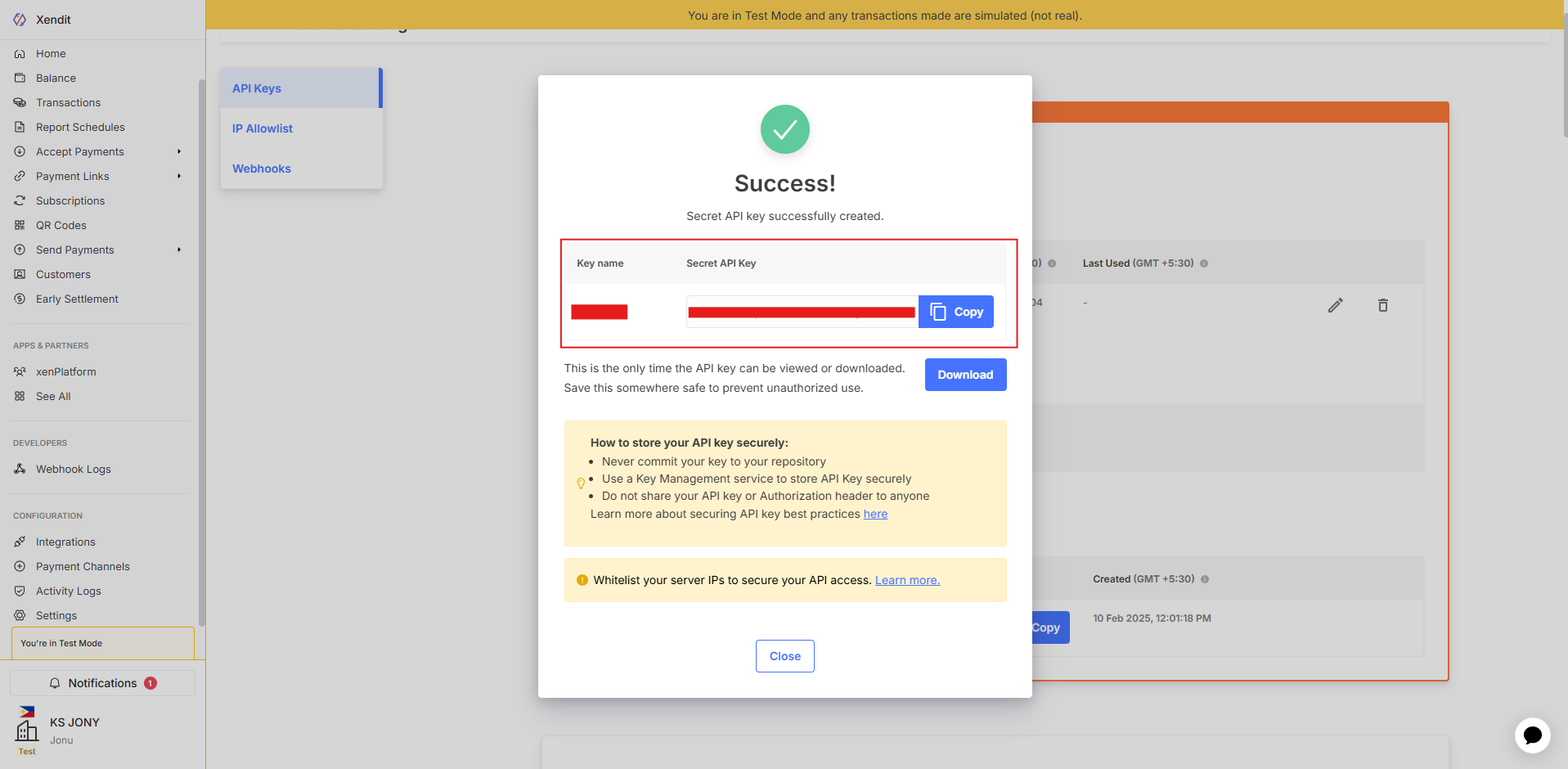Follow the Learn more whitelist link
The height and width of the screenshot is (769, 1568).
[907, 580]
